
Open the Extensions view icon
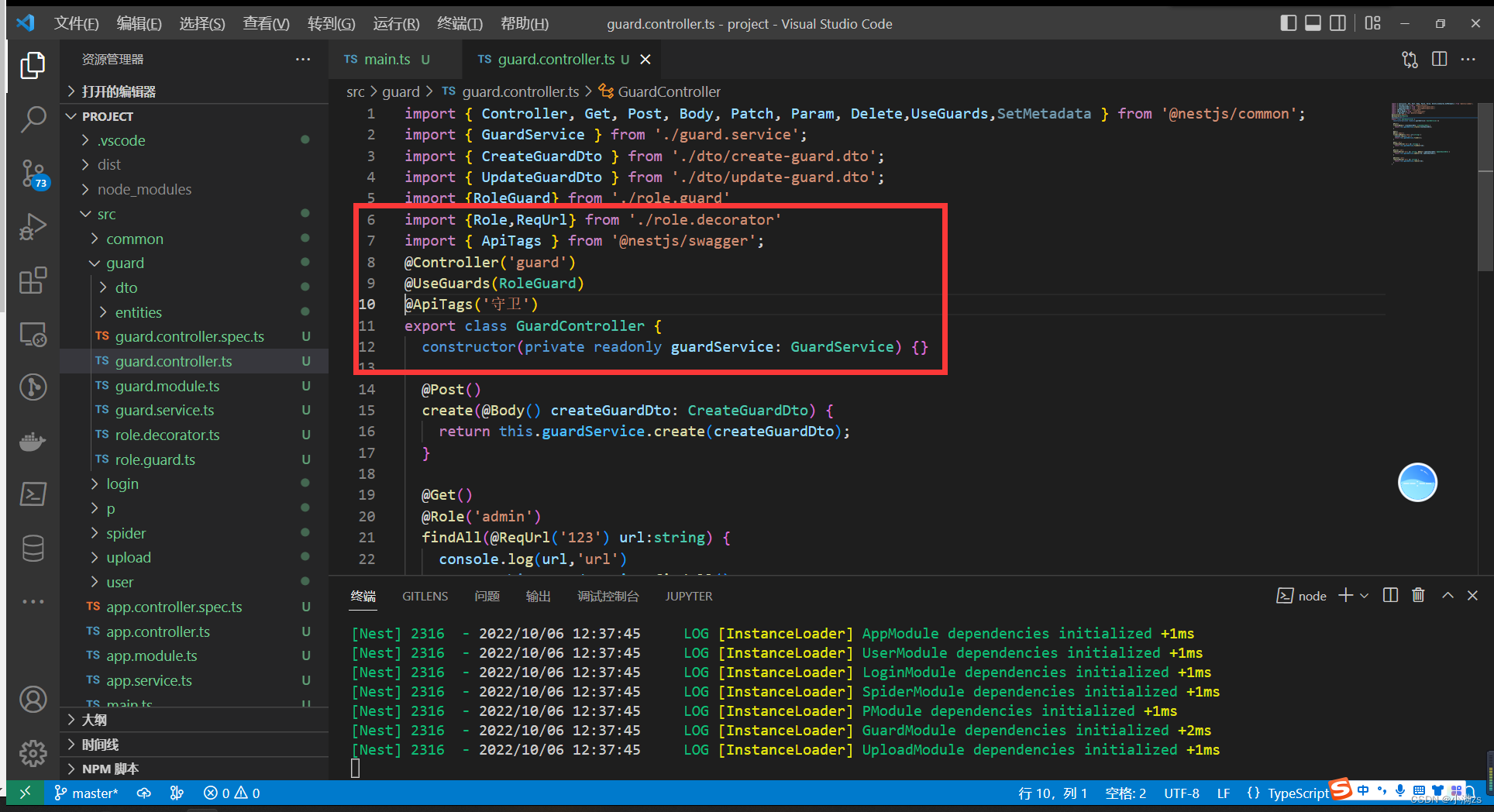[33, 280]
